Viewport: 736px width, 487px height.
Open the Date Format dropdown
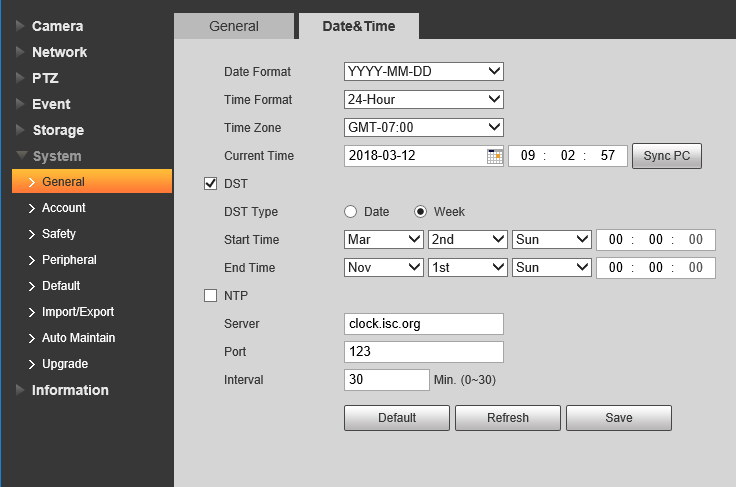pos(424,71)
